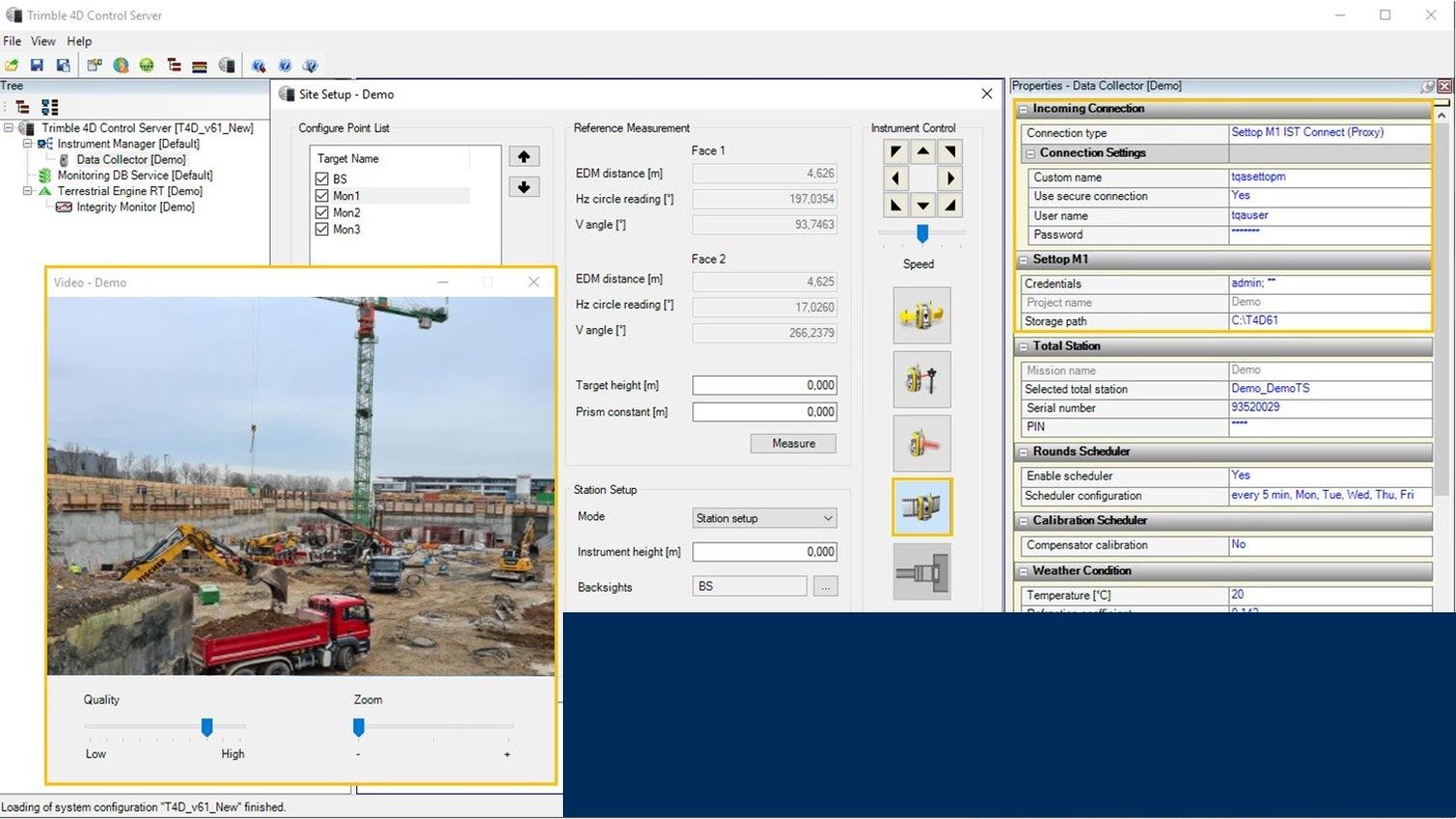
Task: Close the Site Setup - Demo dialog
Action: tap(986, 94)
